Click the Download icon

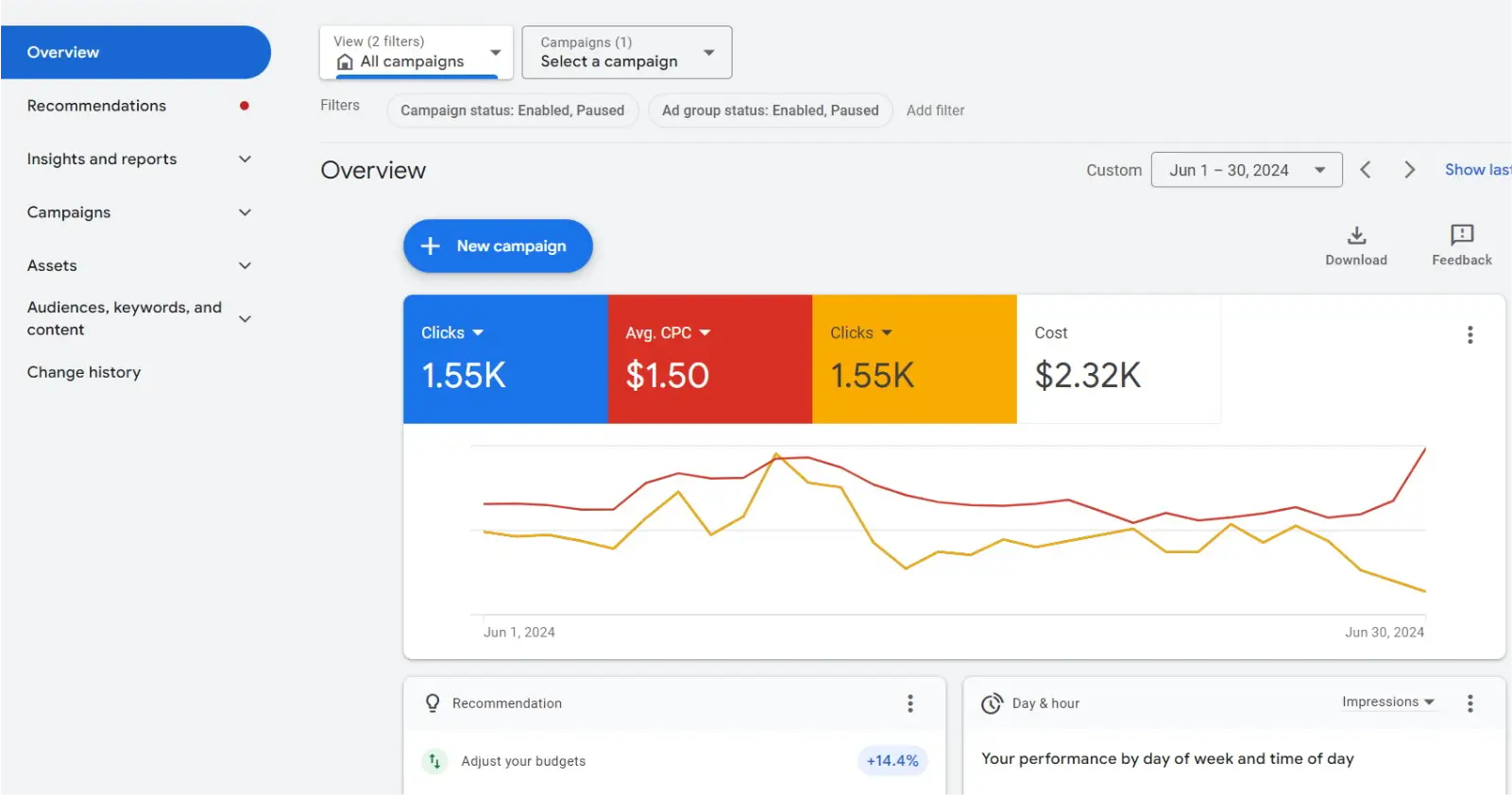coord(1356,235)
